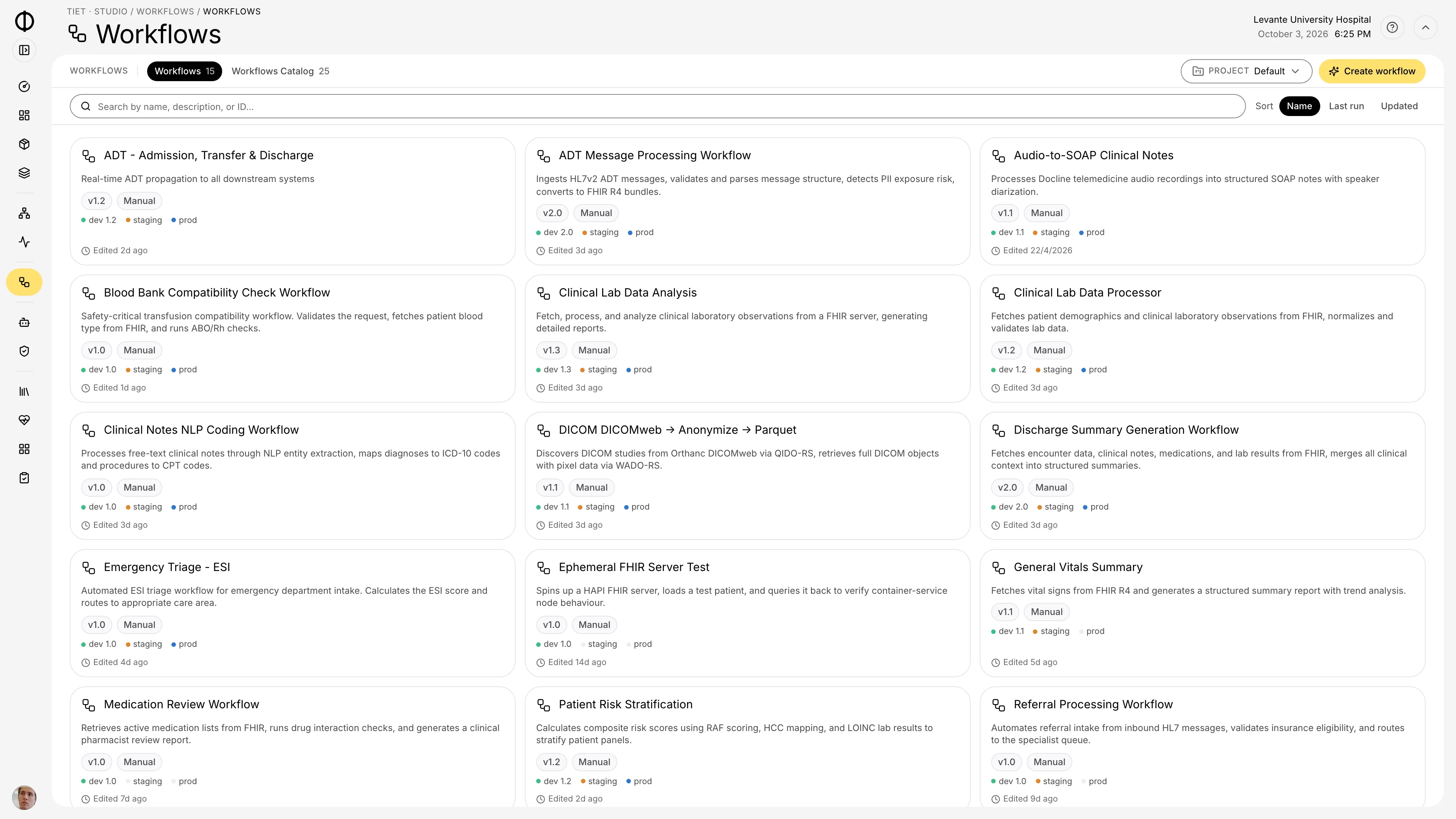Click Edited 22/4/2026 on Audio-to-SOAP card
Viewport: 1456px width, 819px height.
click(x=1032, y=250)
